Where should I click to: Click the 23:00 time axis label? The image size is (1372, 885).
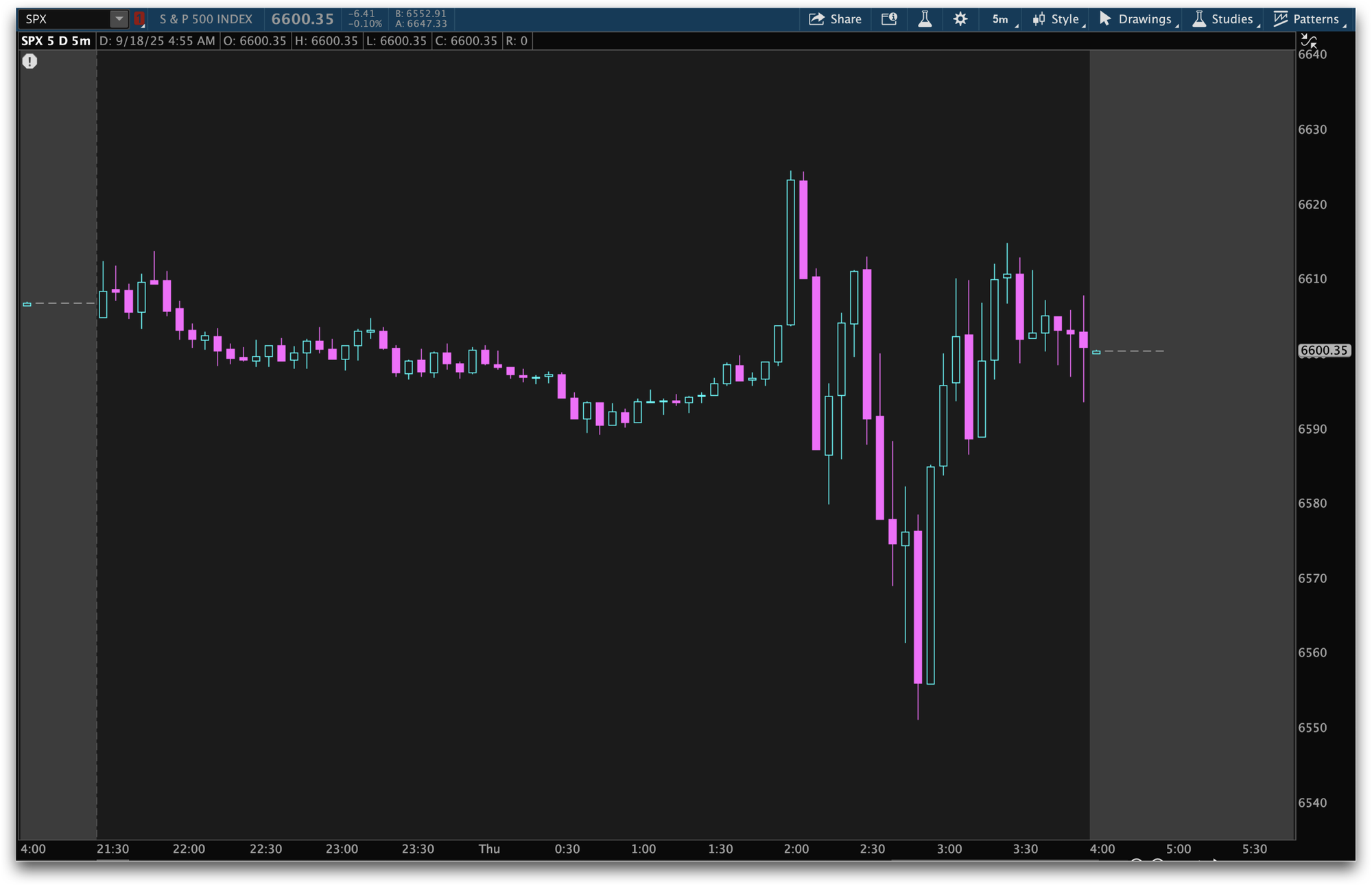coord(342,849)
